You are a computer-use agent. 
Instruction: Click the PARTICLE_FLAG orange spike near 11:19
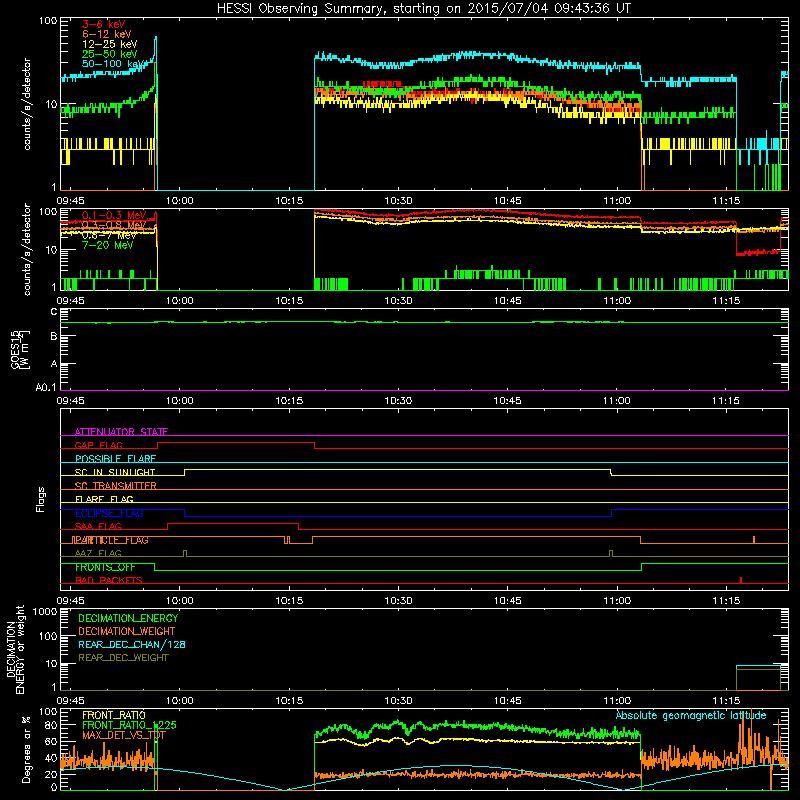(754, 540)
